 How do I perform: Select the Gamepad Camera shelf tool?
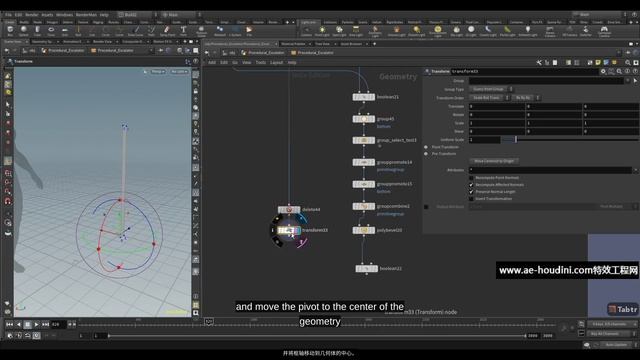pos(604,31)
